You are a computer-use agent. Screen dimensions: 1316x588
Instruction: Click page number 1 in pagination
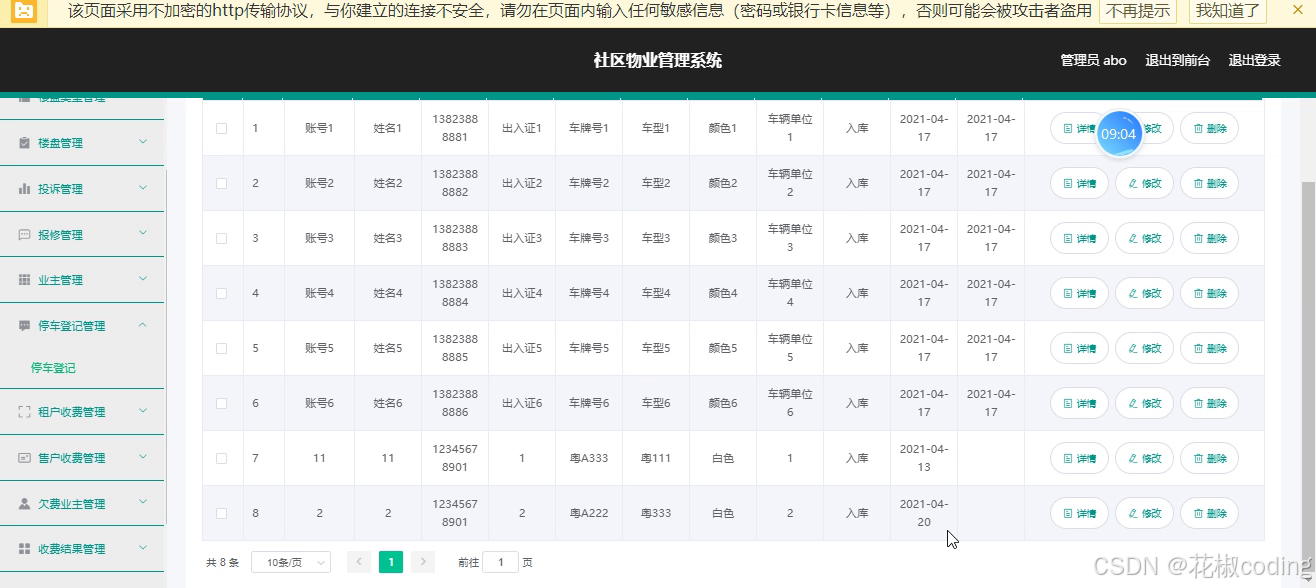click(391, 562)
